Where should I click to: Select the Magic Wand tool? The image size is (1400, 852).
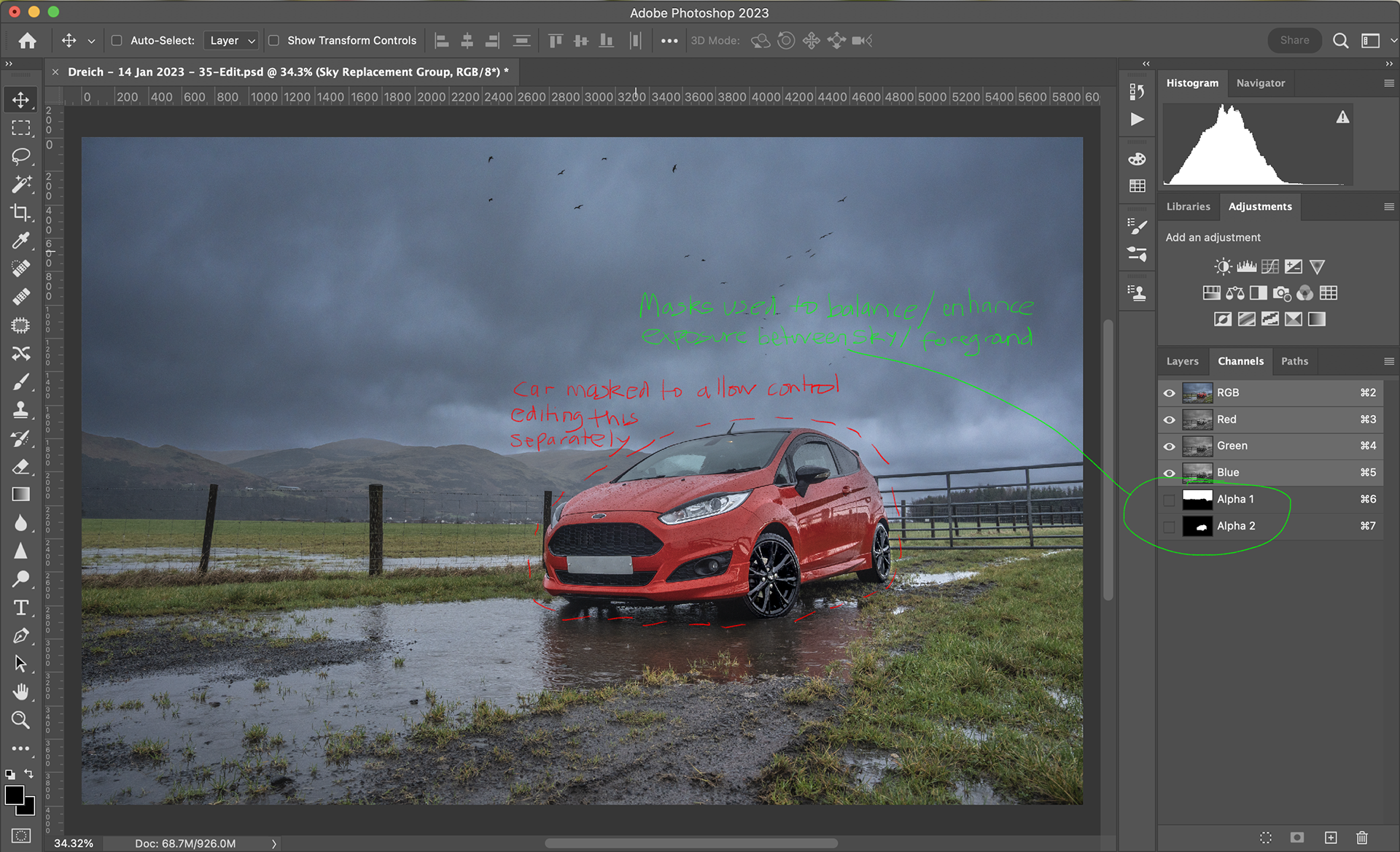[x=21, y=184]
